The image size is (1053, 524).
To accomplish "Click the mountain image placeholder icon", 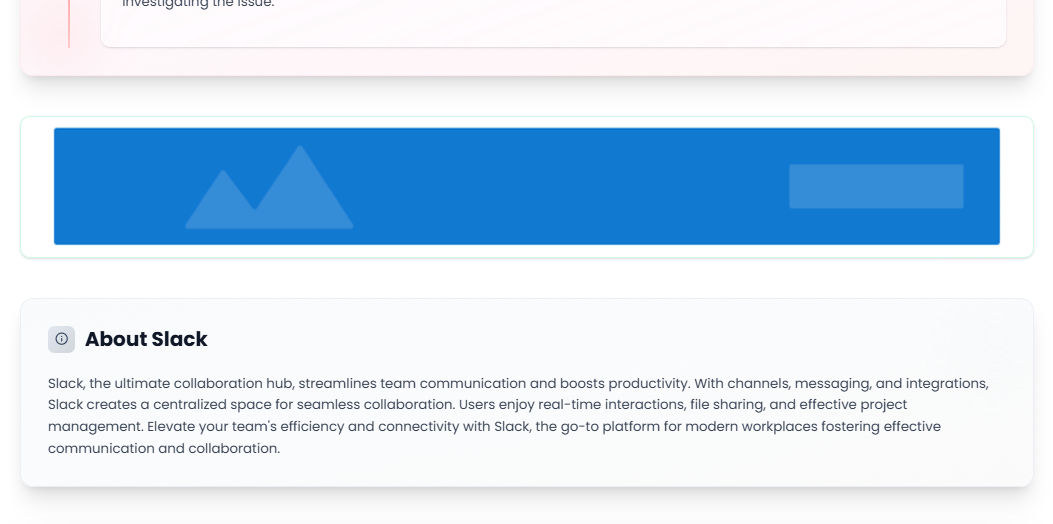I will click(x=269, y=190).
